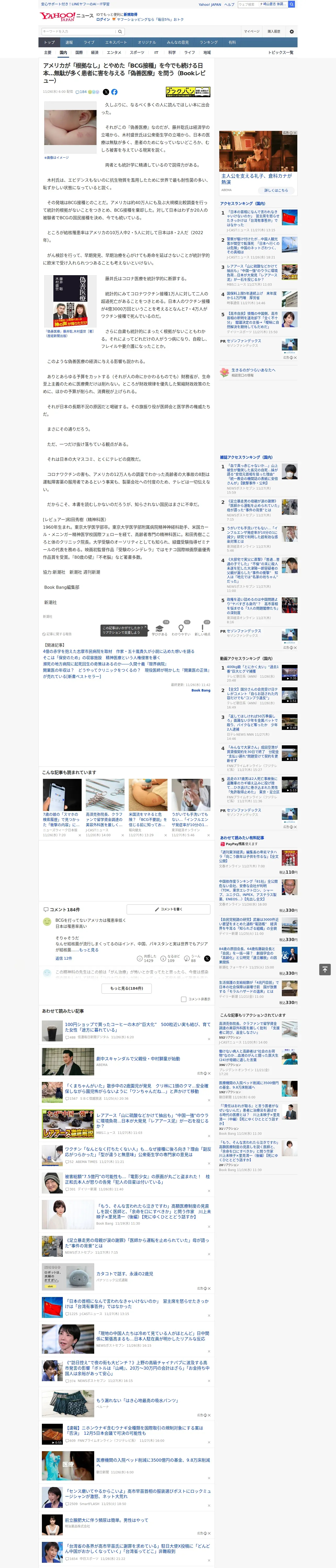This screenshot has height=1568, width=336.
Task: React with 新しい視点 exclamation icon
Action: point(203,628)
